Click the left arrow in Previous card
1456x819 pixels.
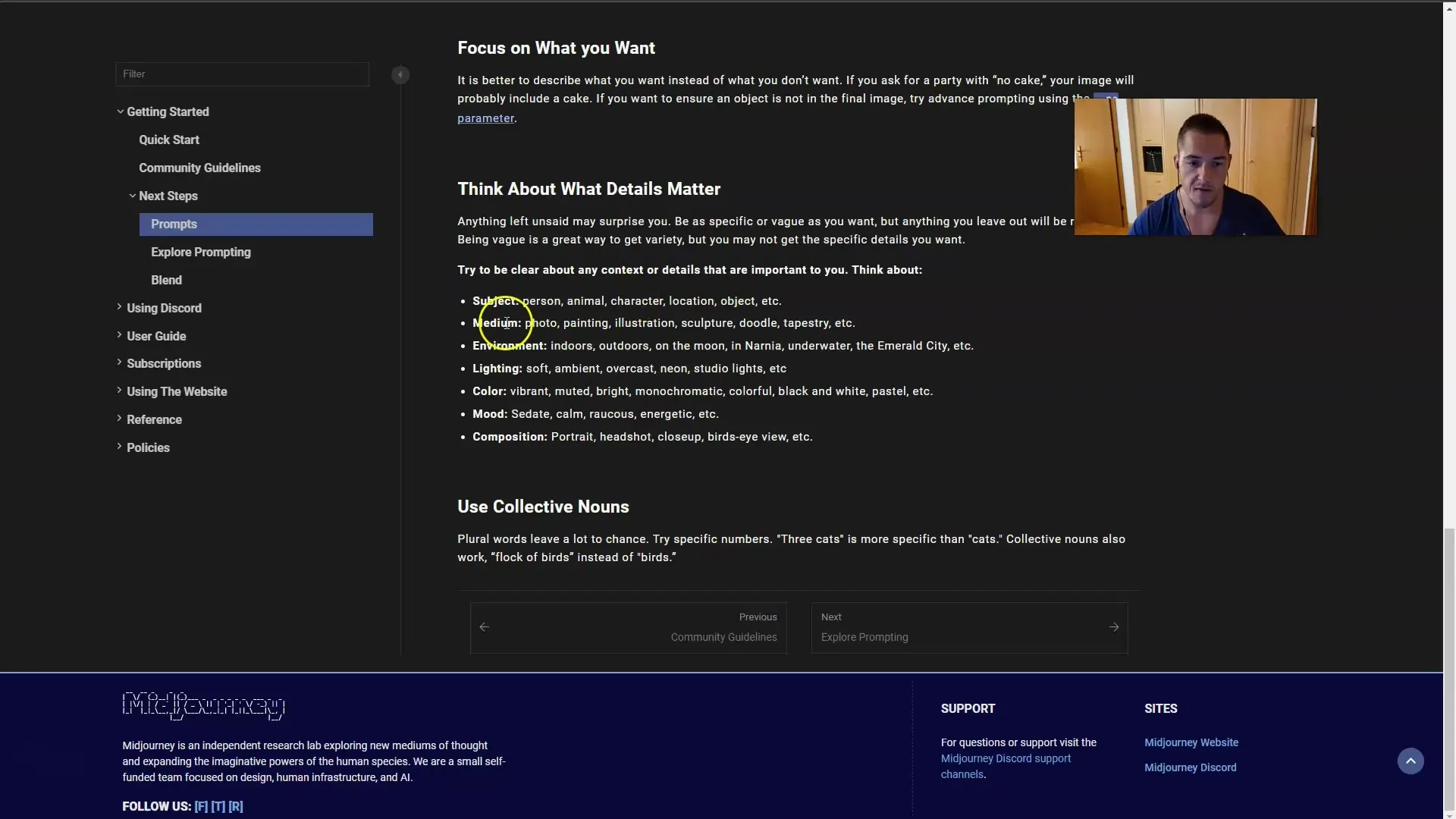pyautogui.click(x=485, y=627)
